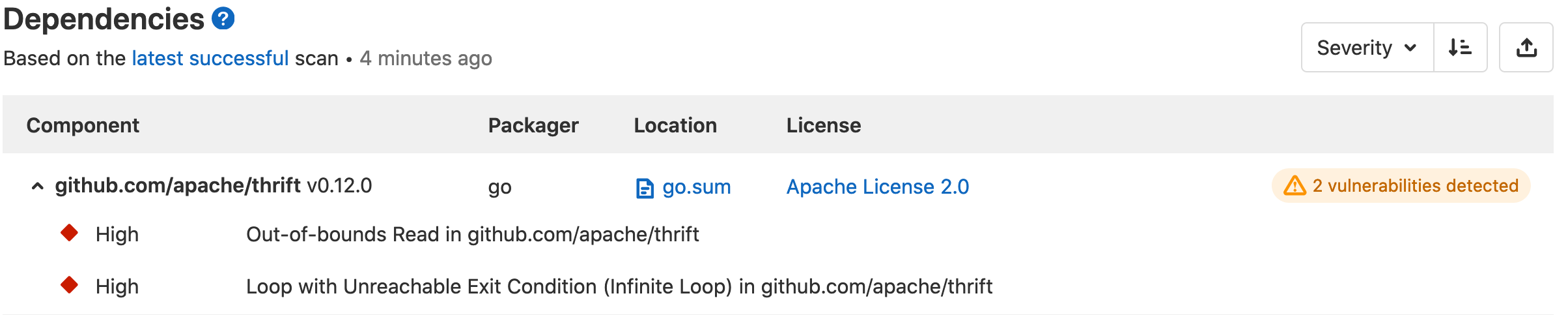Click the 'go' packager cell
This screenshot has height=315, width=1568.
point(500,188)
